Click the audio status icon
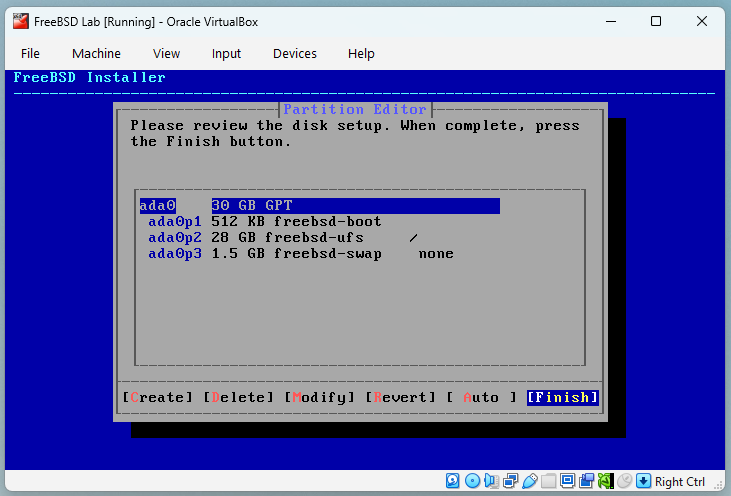This screenshot has width=731, height=496. coord(491,481)
